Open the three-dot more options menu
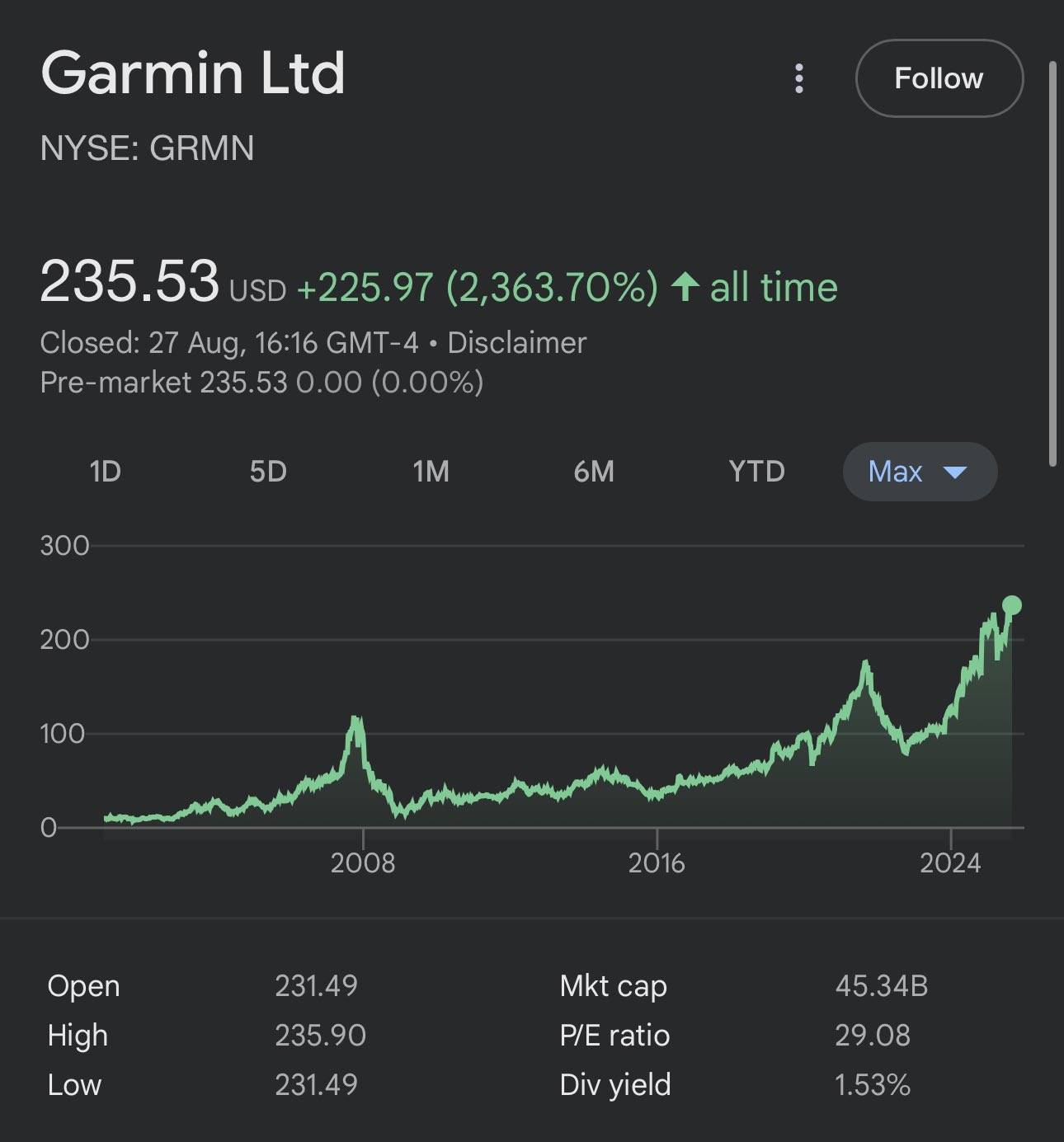The height and width of the screenshot is (1142, 1064). tap(798, 78)
